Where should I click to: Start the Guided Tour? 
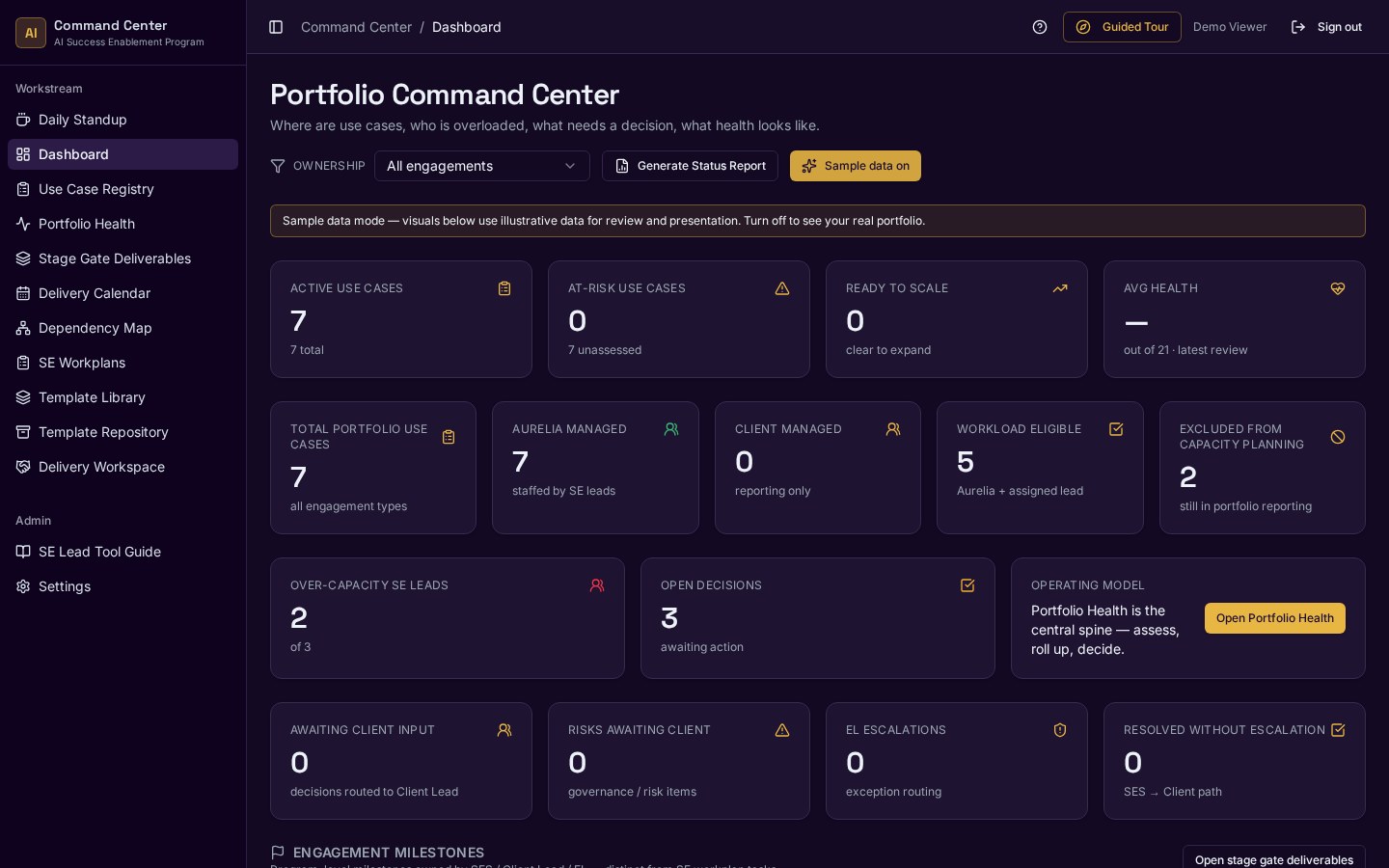click(x=1122, y=27)
